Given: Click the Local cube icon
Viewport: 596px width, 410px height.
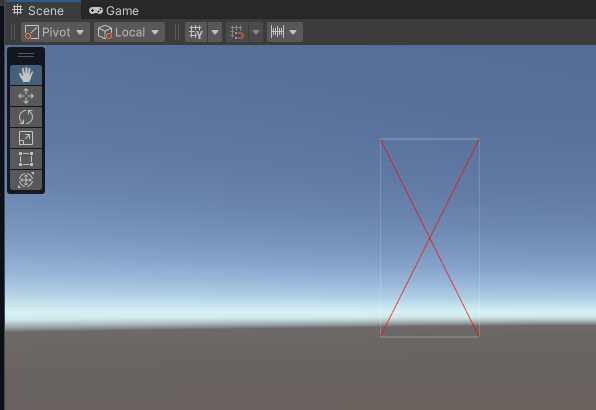Looking at the screenshot, I should pyautogui.click(x=105, y=32).
